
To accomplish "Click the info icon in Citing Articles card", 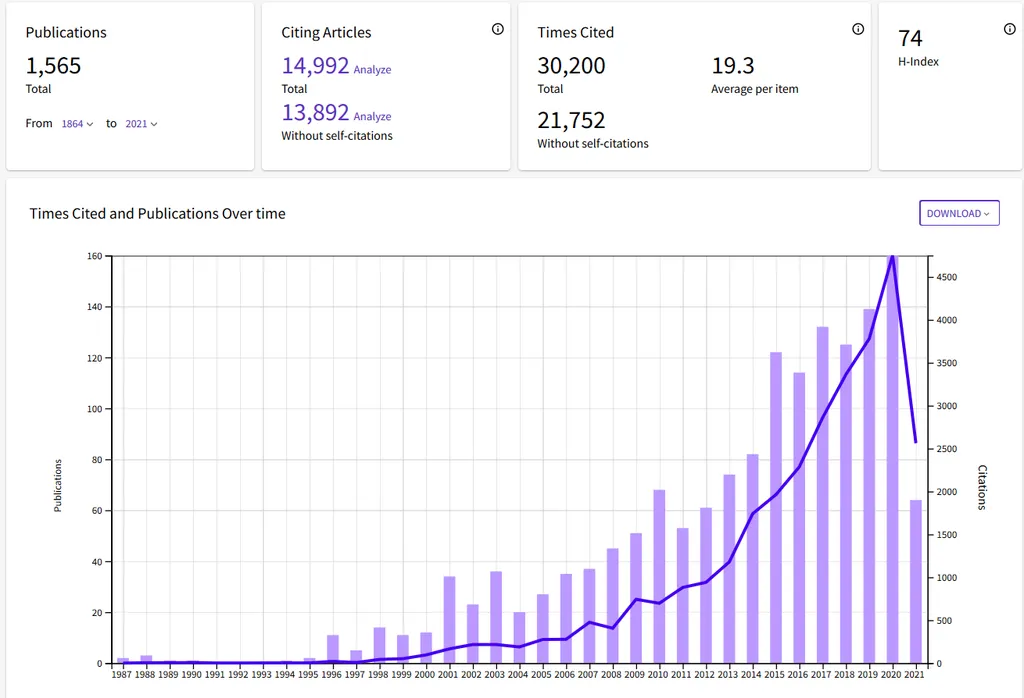I will [x=498, y=29].
